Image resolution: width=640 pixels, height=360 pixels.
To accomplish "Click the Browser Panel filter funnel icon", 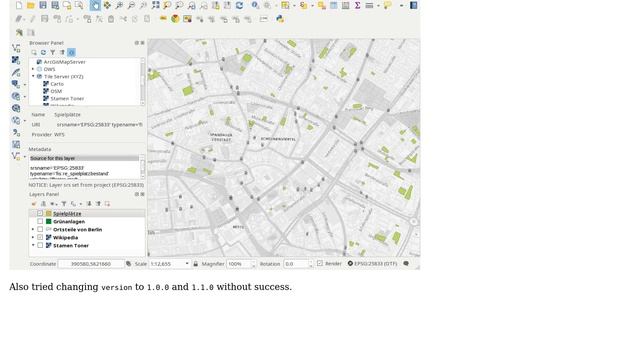I will tap(53, 52).
